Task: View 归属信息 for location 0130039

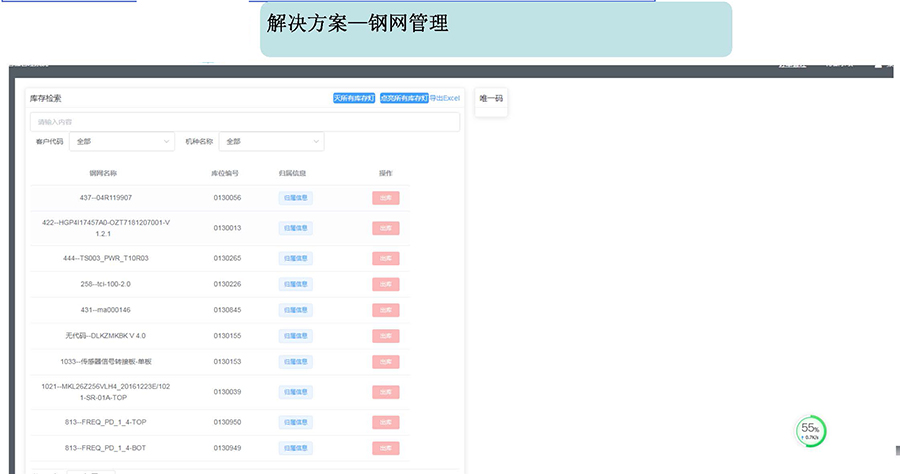Action: pyautogui.click(x=296, y=392)
